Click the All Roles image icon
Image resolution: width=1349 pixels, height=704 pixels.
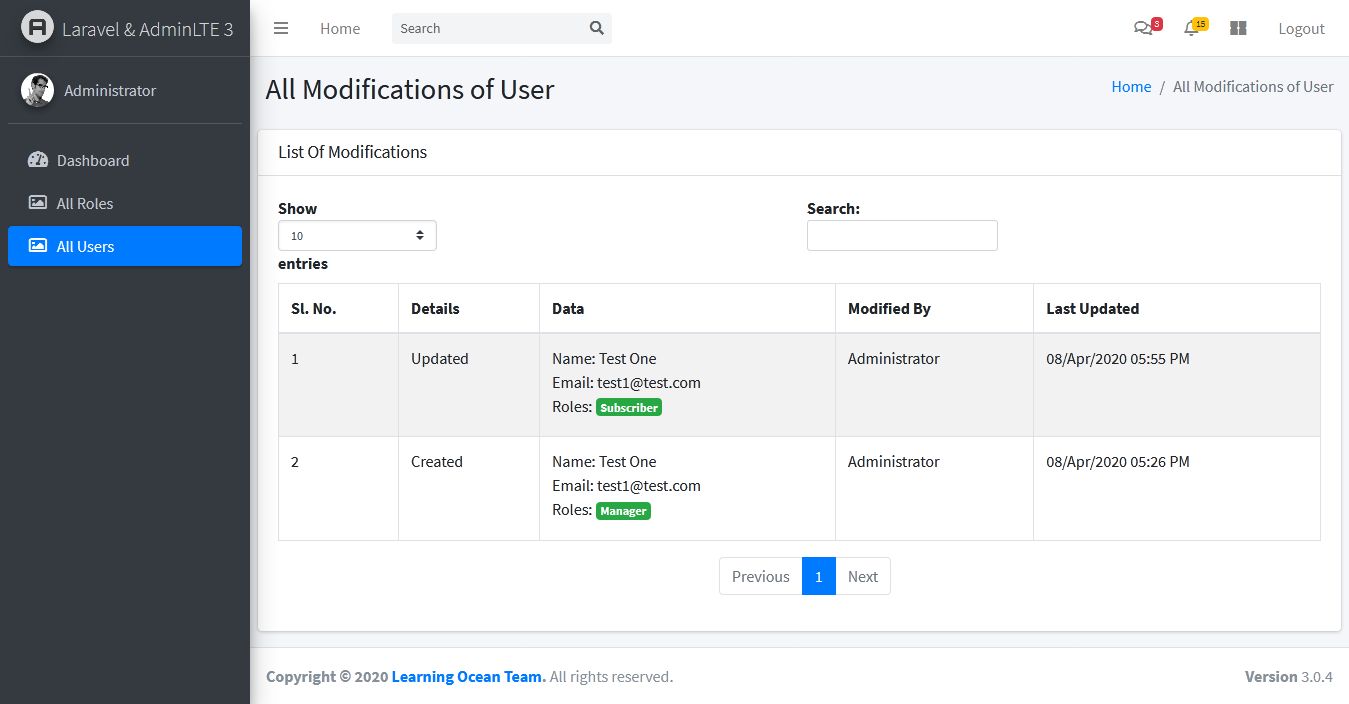pos(38,203)
